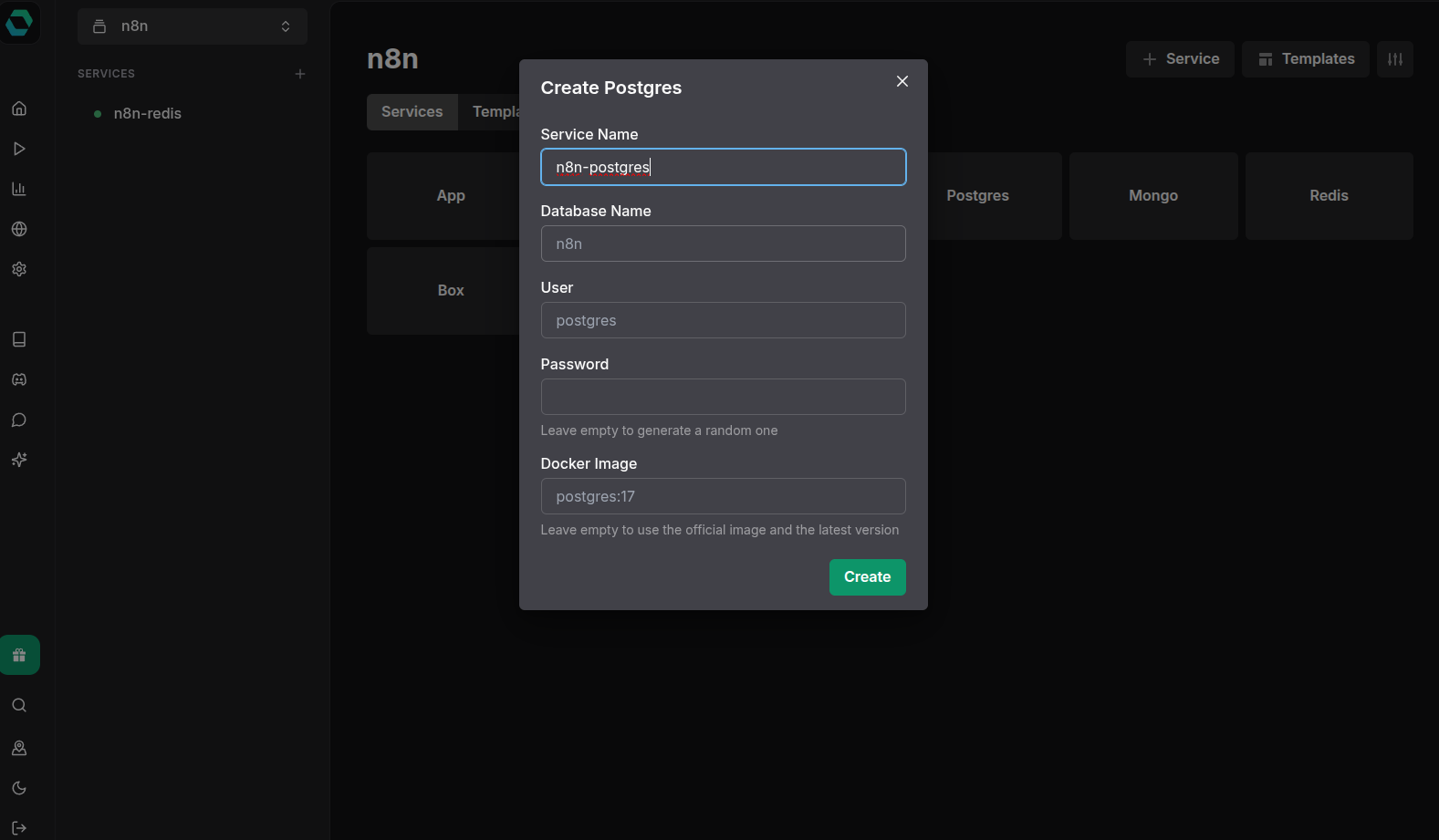Click the Service button at top
Viewport: 1439px width, 840px height.
[x=1180, y=59]
